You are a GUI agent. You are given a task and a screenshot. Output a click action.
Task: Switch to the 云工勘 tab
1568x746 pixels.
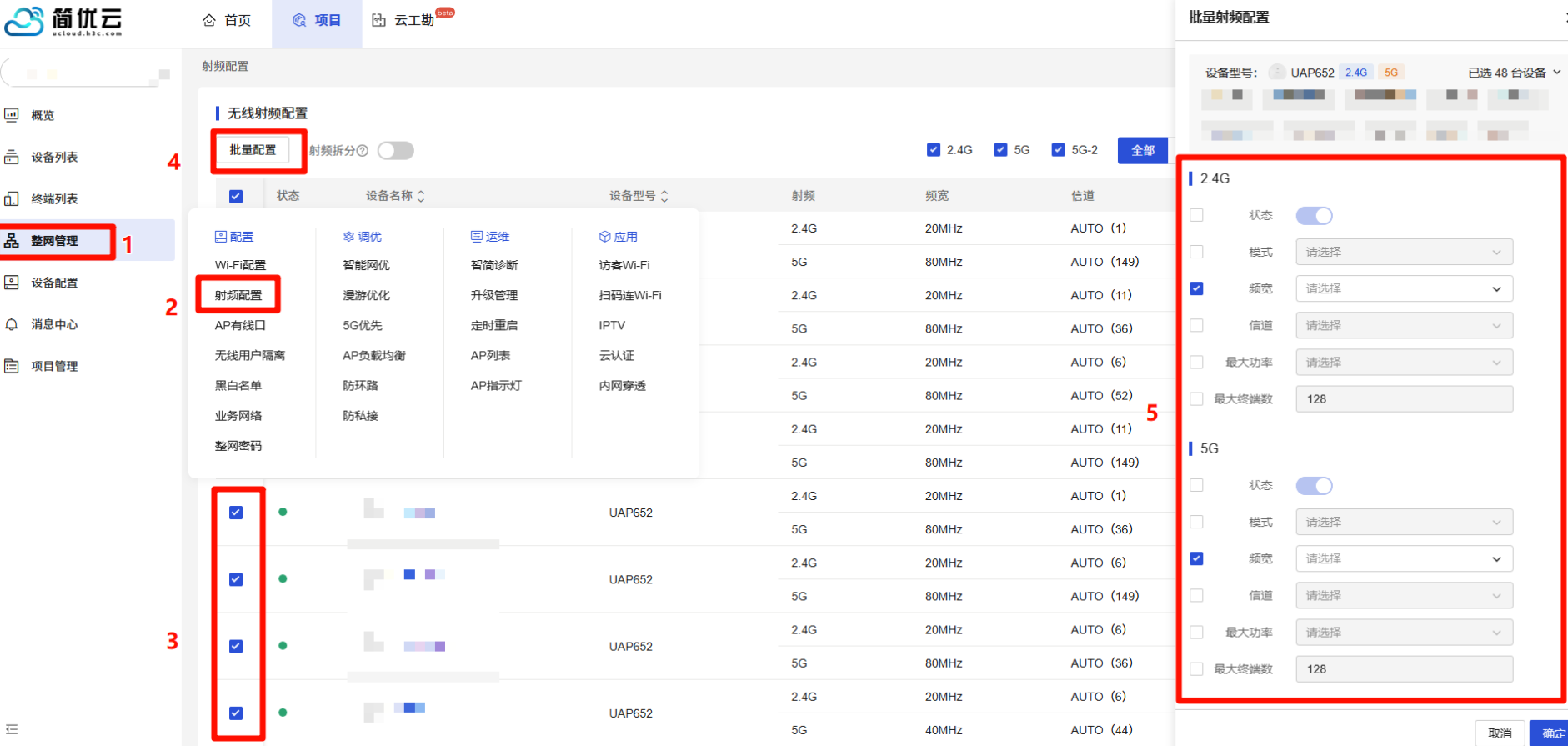point(413,20)
